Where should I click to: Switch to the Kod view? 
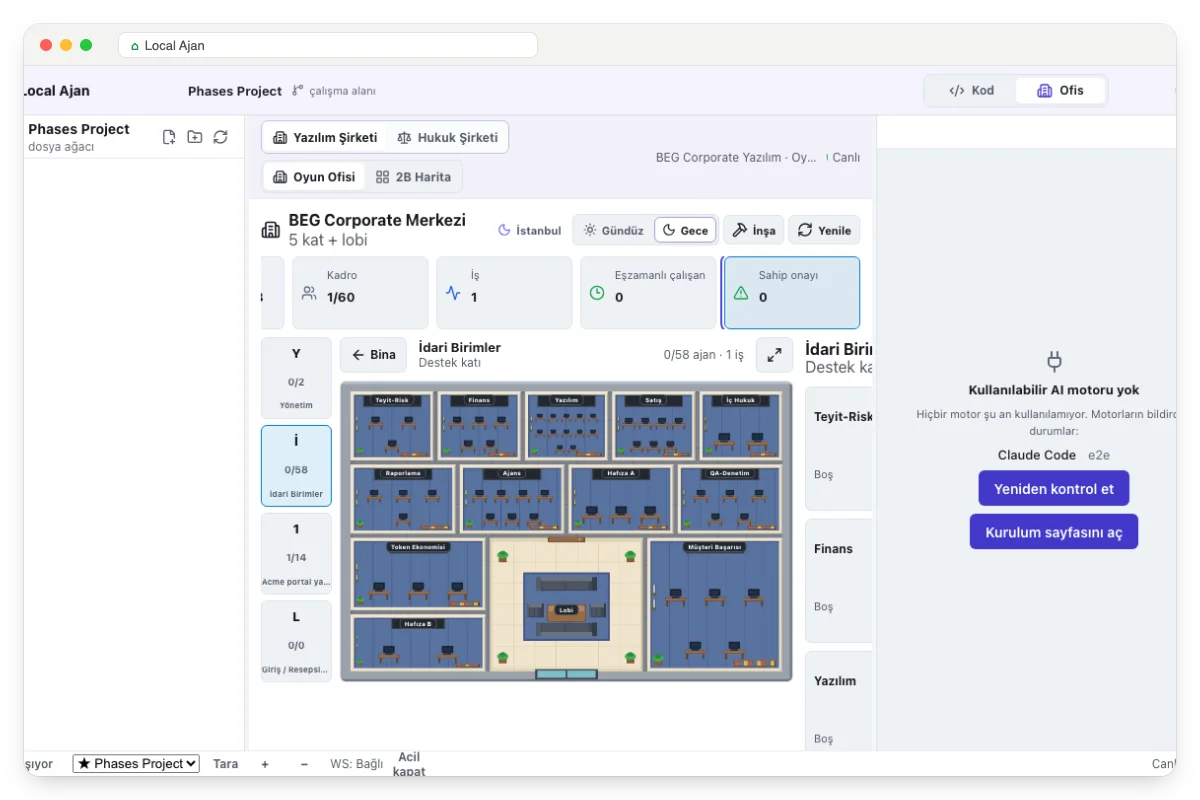pos(972,90)
